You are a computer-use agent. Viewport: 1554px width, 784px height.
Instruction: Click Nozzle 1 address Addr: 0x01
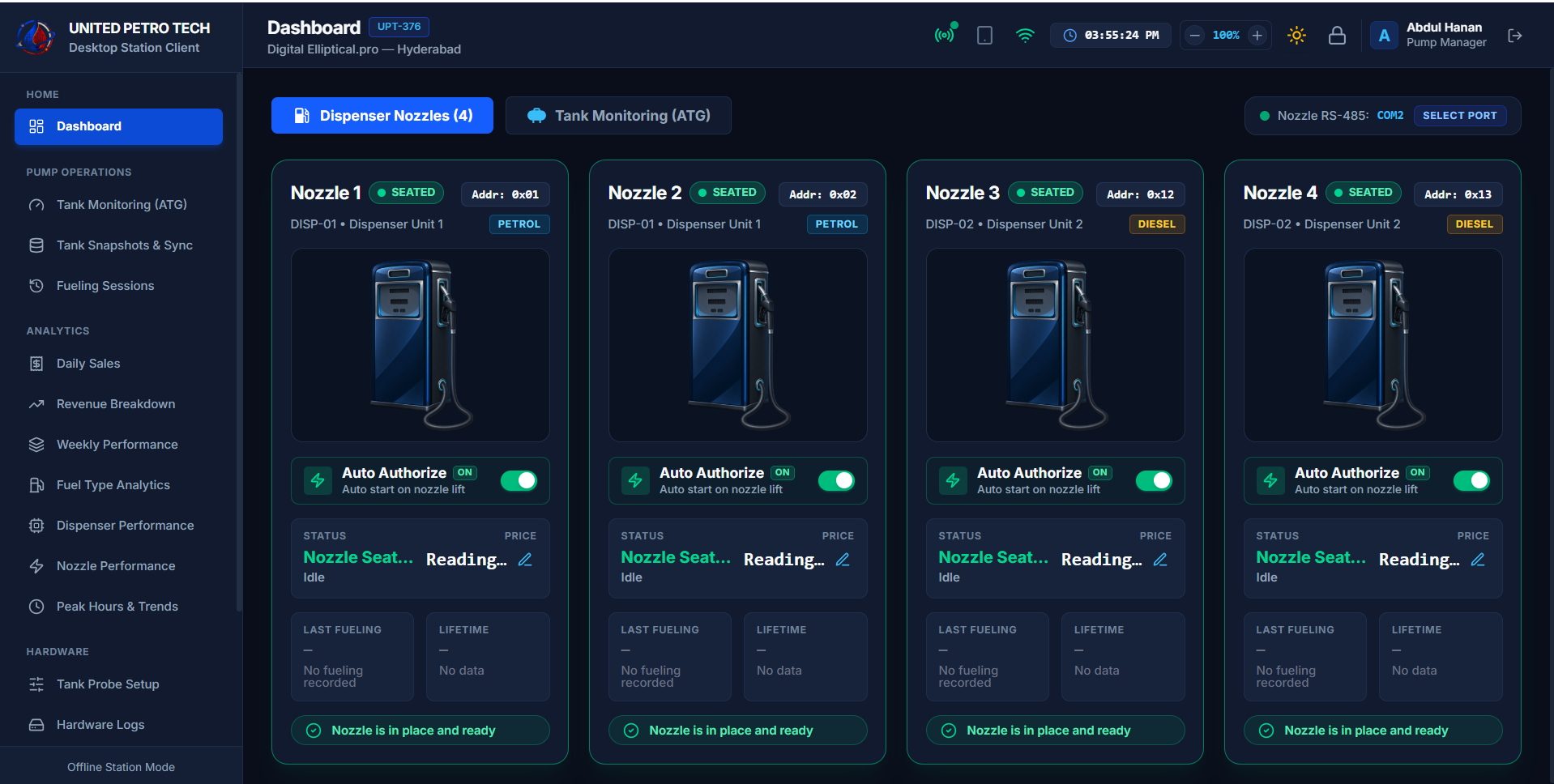(506, 194)
